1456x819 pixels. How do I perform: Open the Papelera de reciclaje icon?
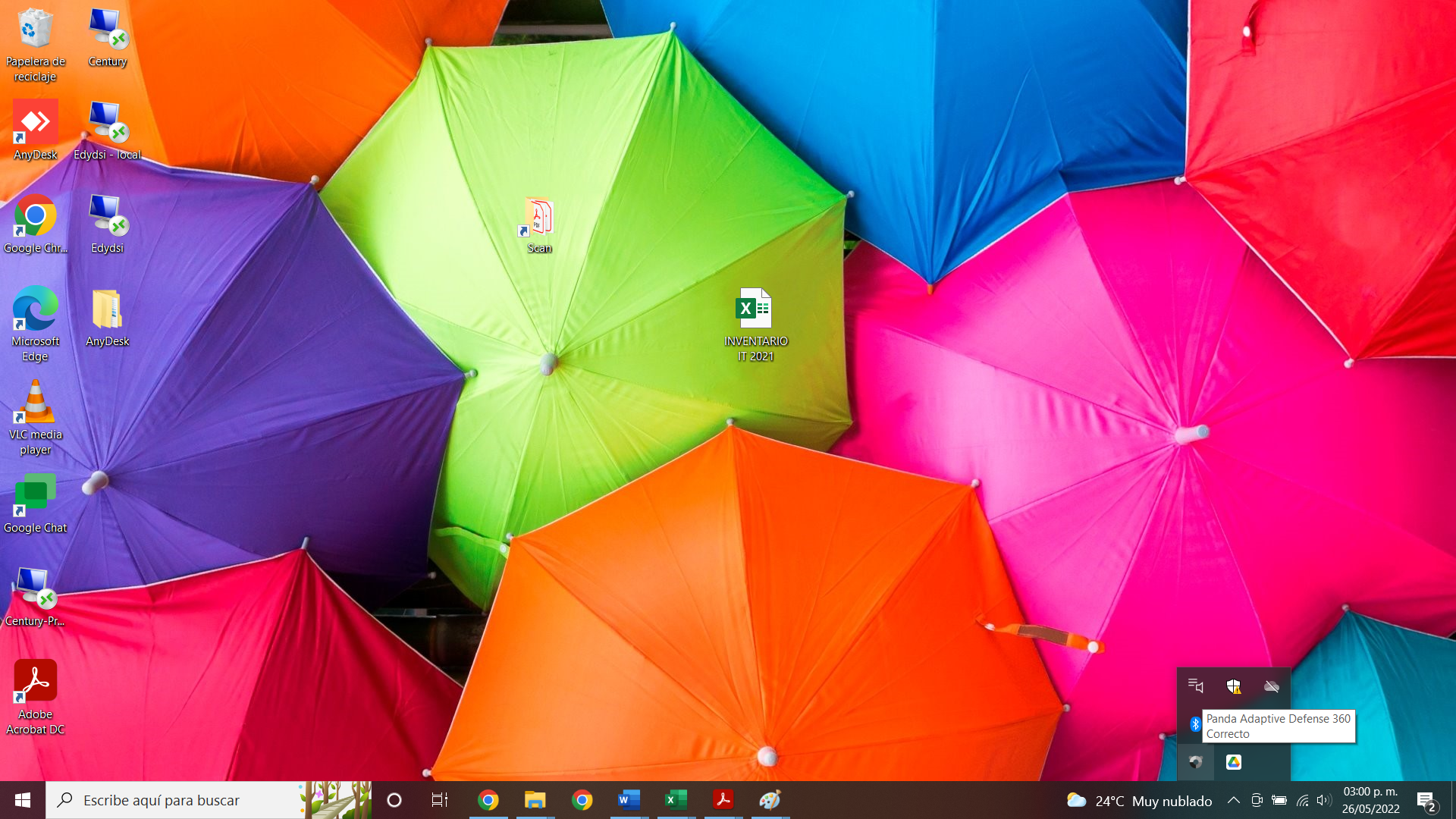pos(35,30)
